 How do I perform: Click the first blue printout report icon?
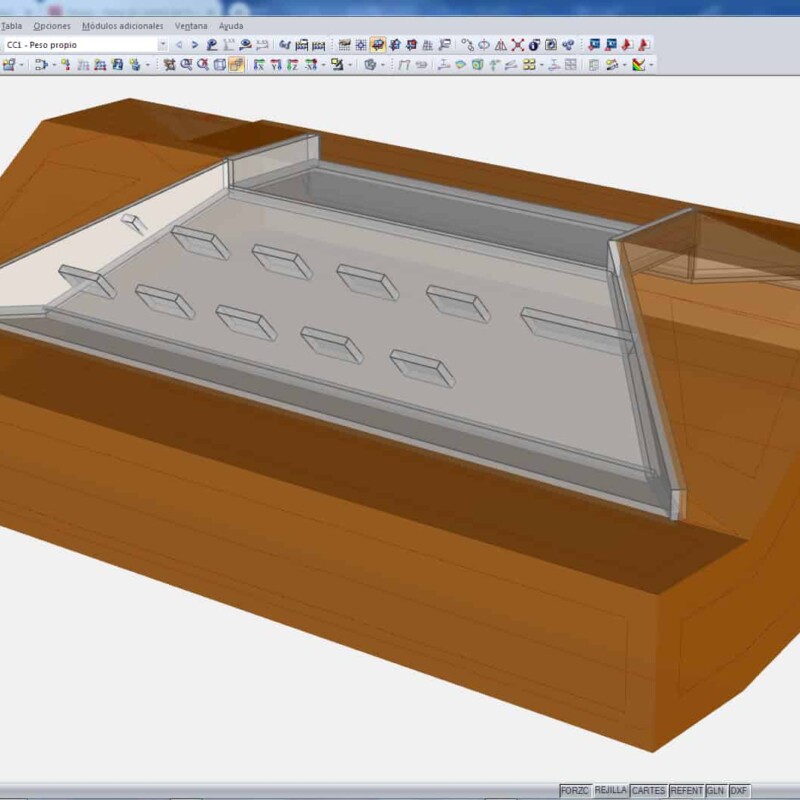tap(593, 45)
